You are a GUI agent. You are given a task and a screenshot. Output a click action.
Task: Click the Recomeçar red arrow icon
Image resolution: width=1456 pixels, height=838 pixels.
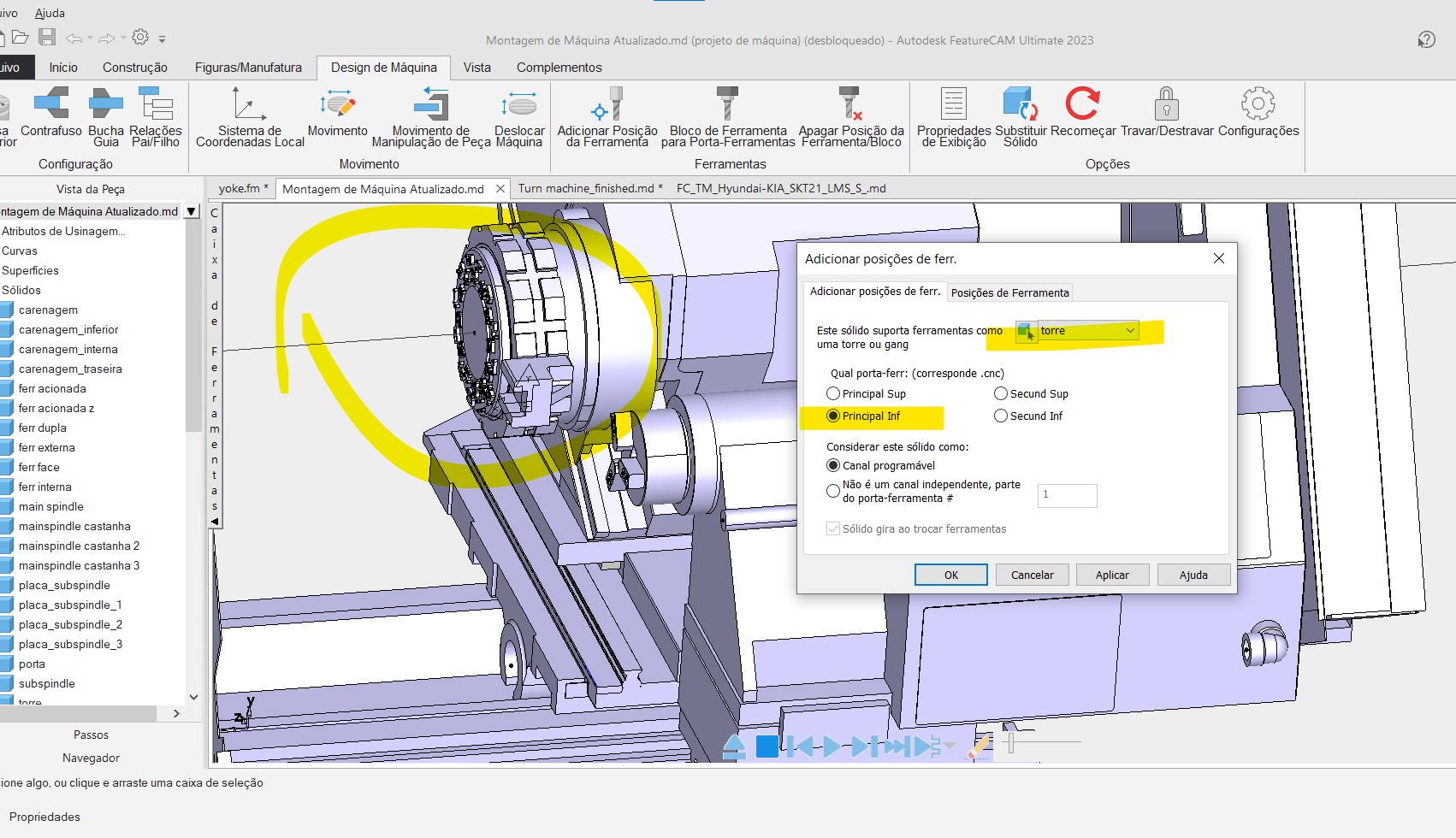coord(1082,105)
